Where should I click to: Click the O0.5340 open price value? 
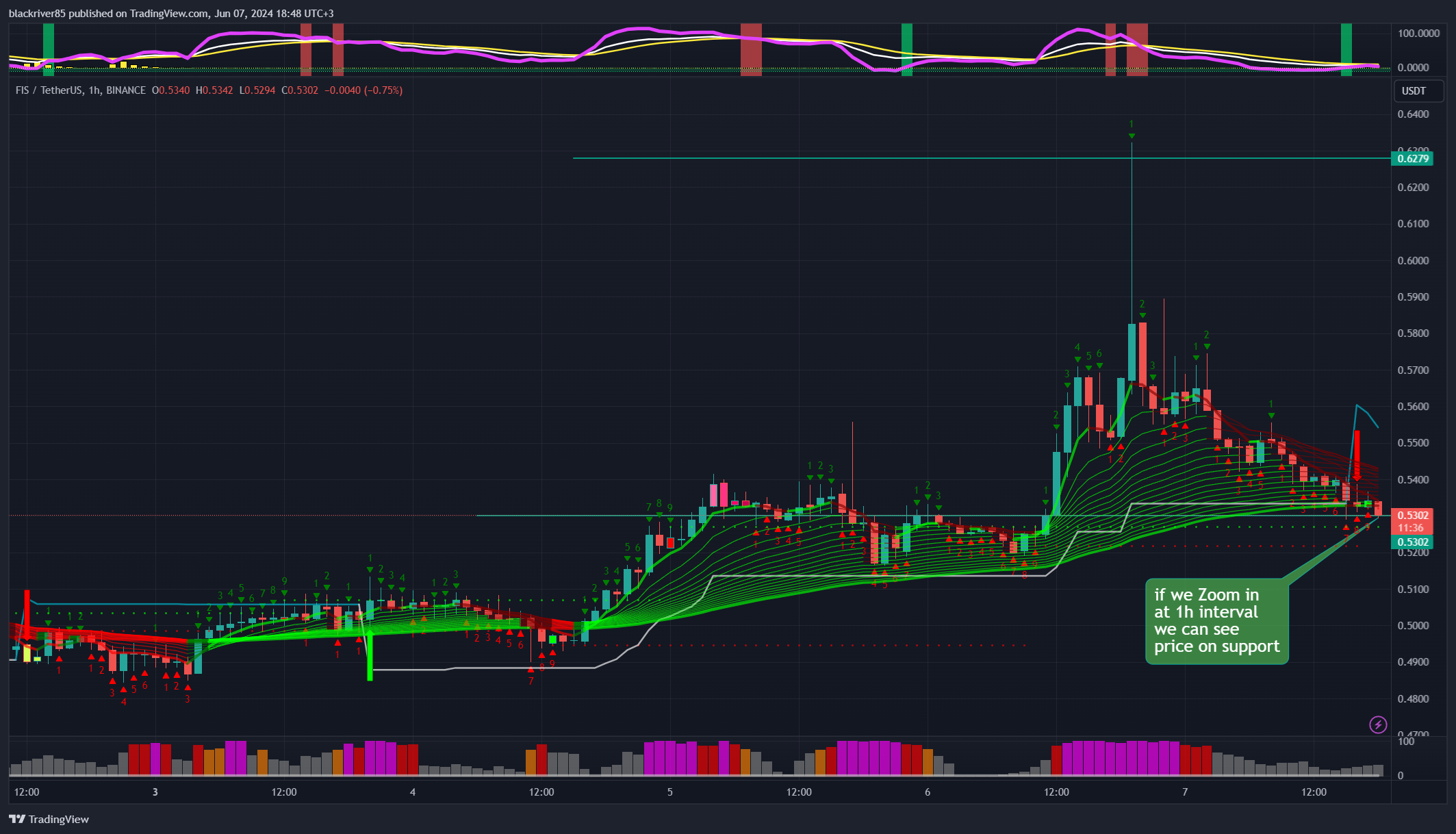pos(171,90)
